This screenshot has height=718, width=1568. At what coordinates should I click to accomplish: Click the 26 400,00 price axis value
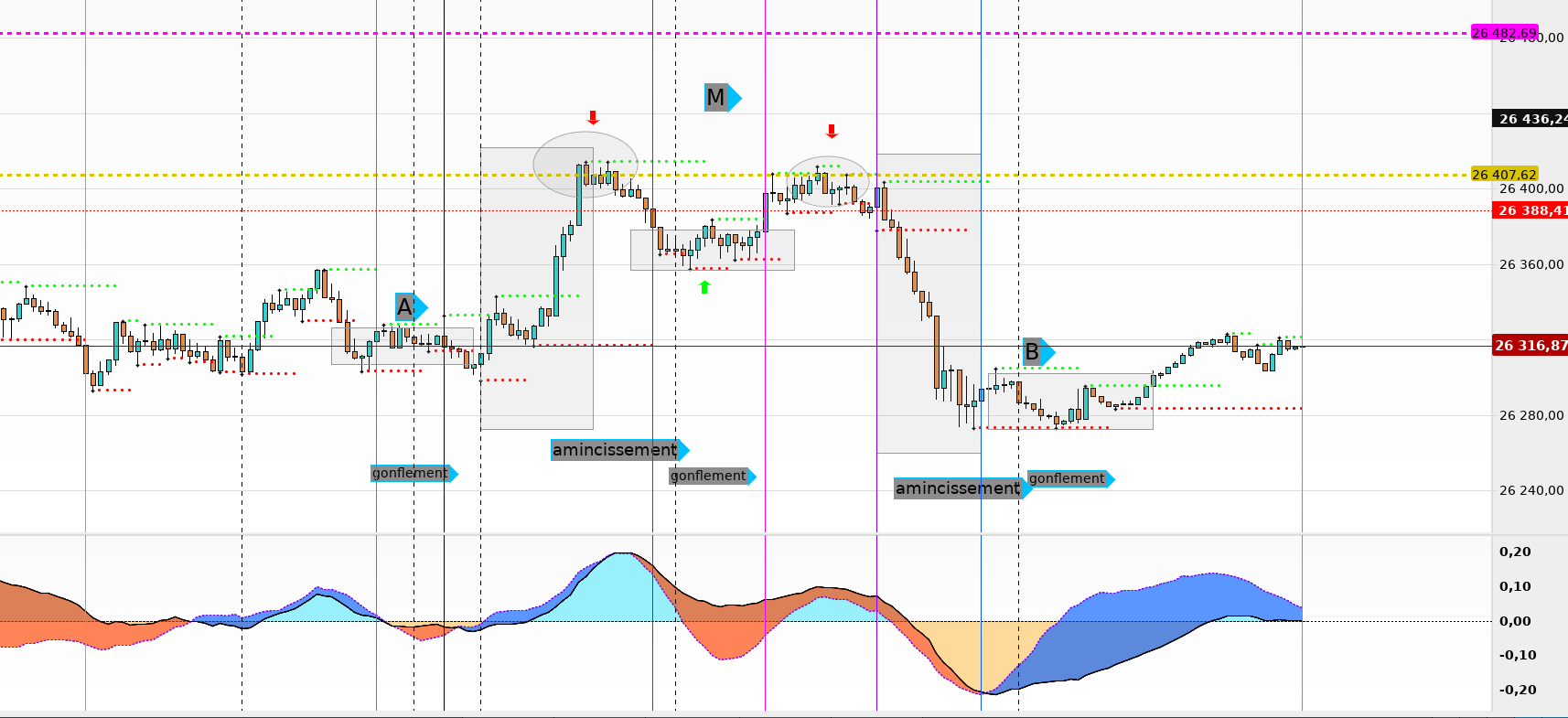click(1531, 188)
